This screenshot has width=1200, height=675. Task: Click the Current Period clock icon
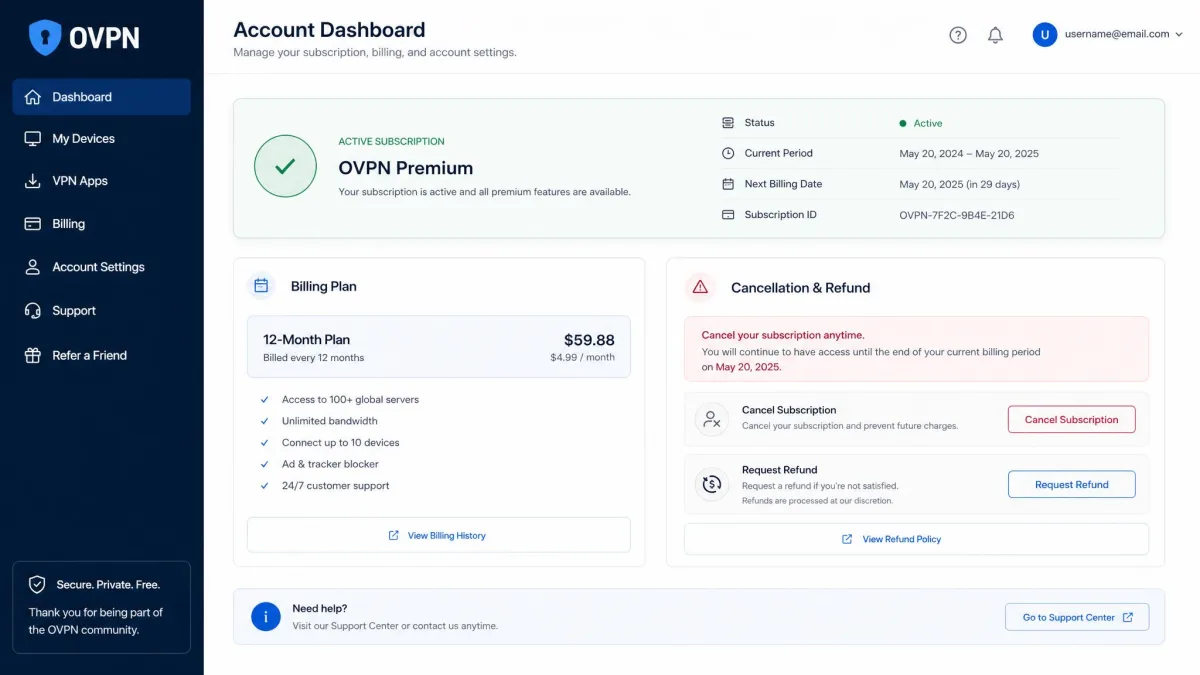click(728, 153)
